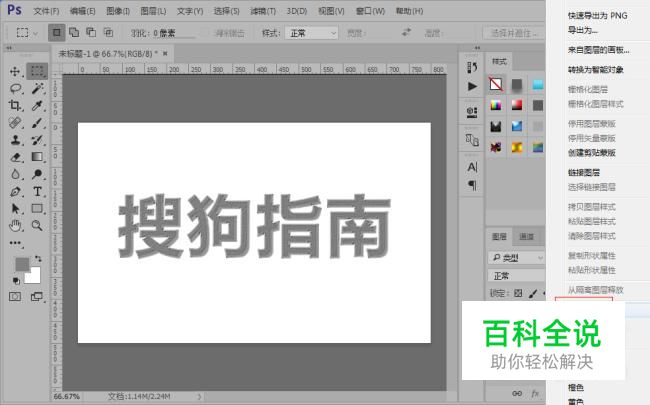This screenshot has width=650, height=405.
Task: Select the Zoom tool
Action: point(37,226)
